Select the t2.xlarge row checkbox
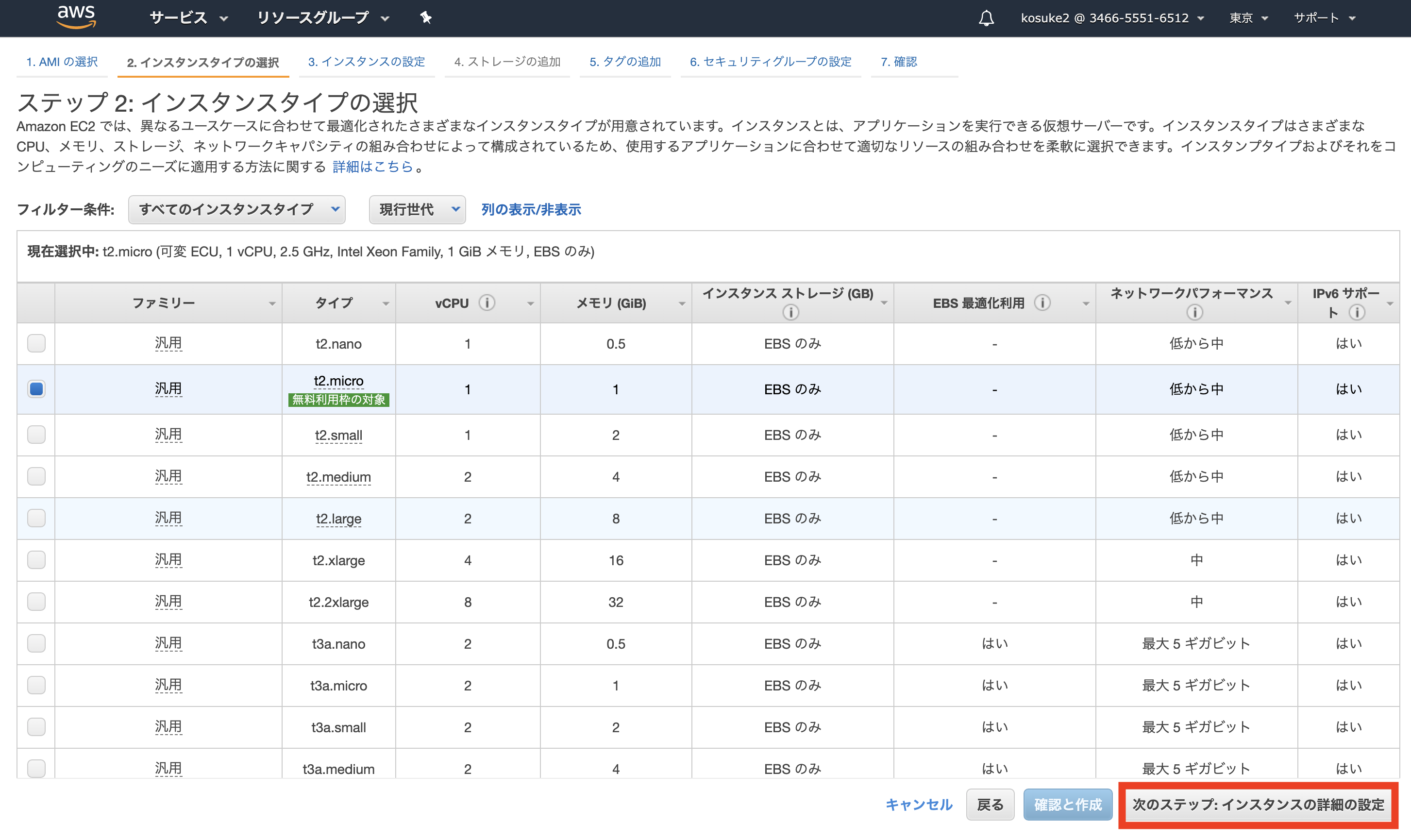 coord(36,560)
